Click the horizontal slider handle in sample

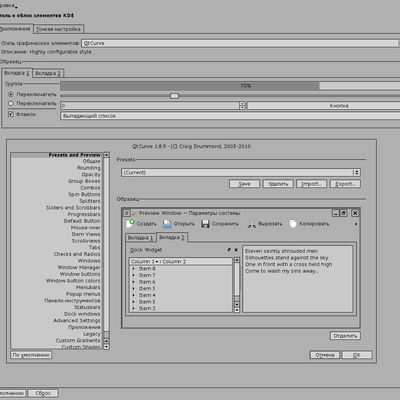(174, 96)
